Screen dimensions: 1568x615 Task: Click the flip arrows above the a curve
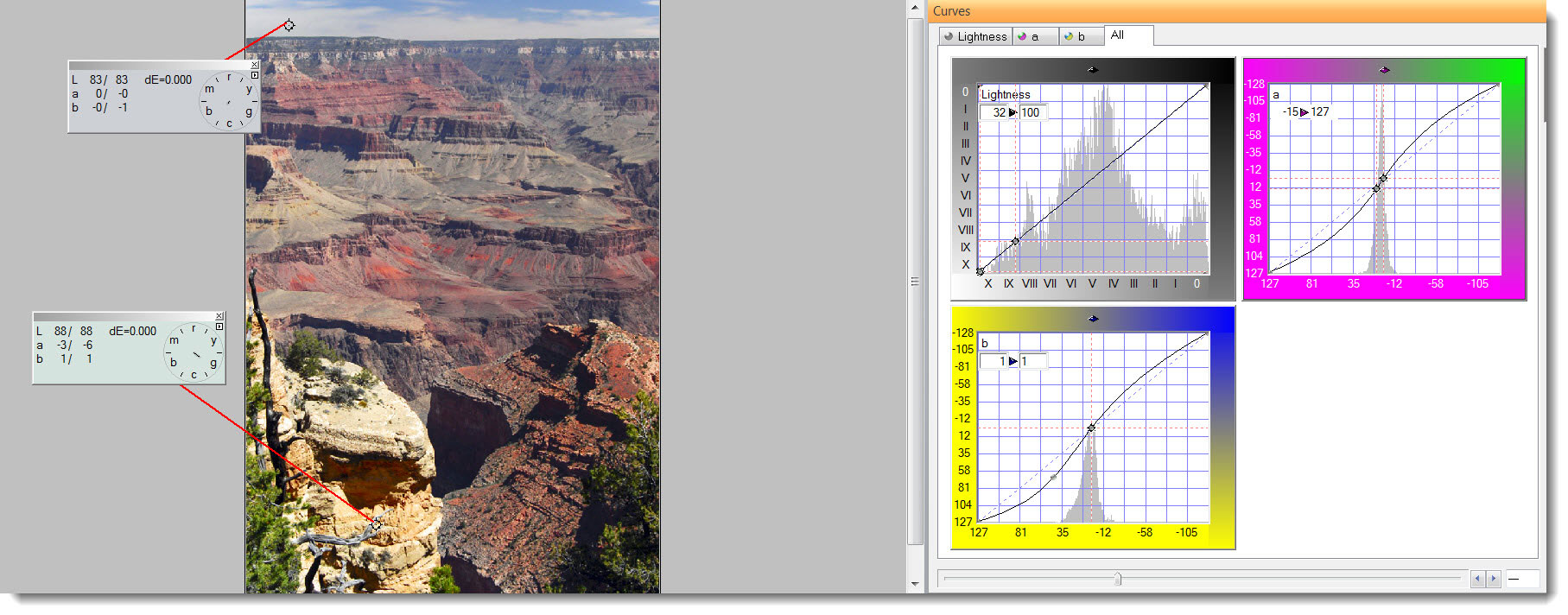(x=1384, y=70)
